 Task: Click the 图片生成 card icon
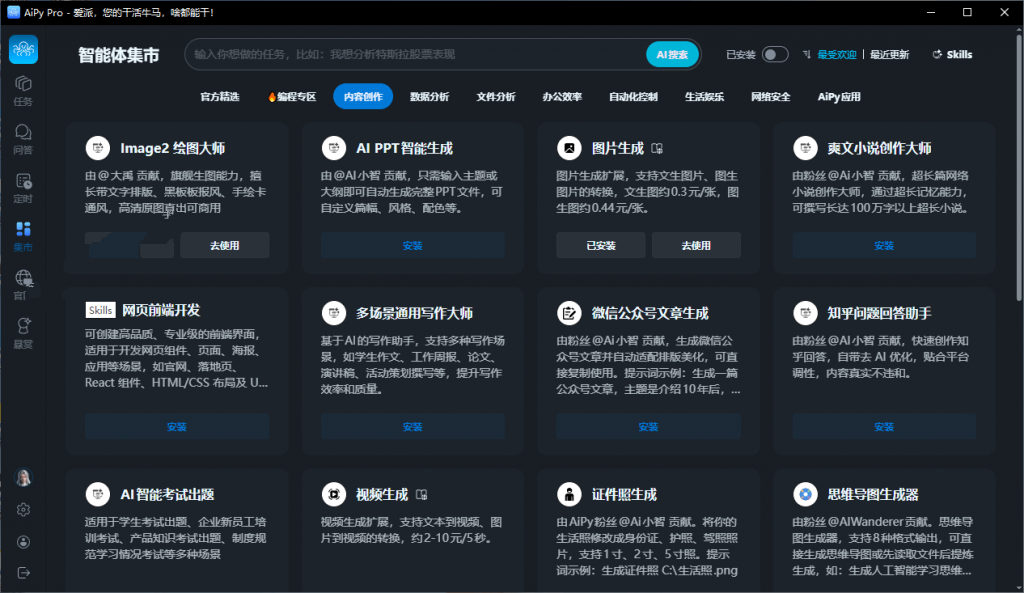[x=569, y=148]
